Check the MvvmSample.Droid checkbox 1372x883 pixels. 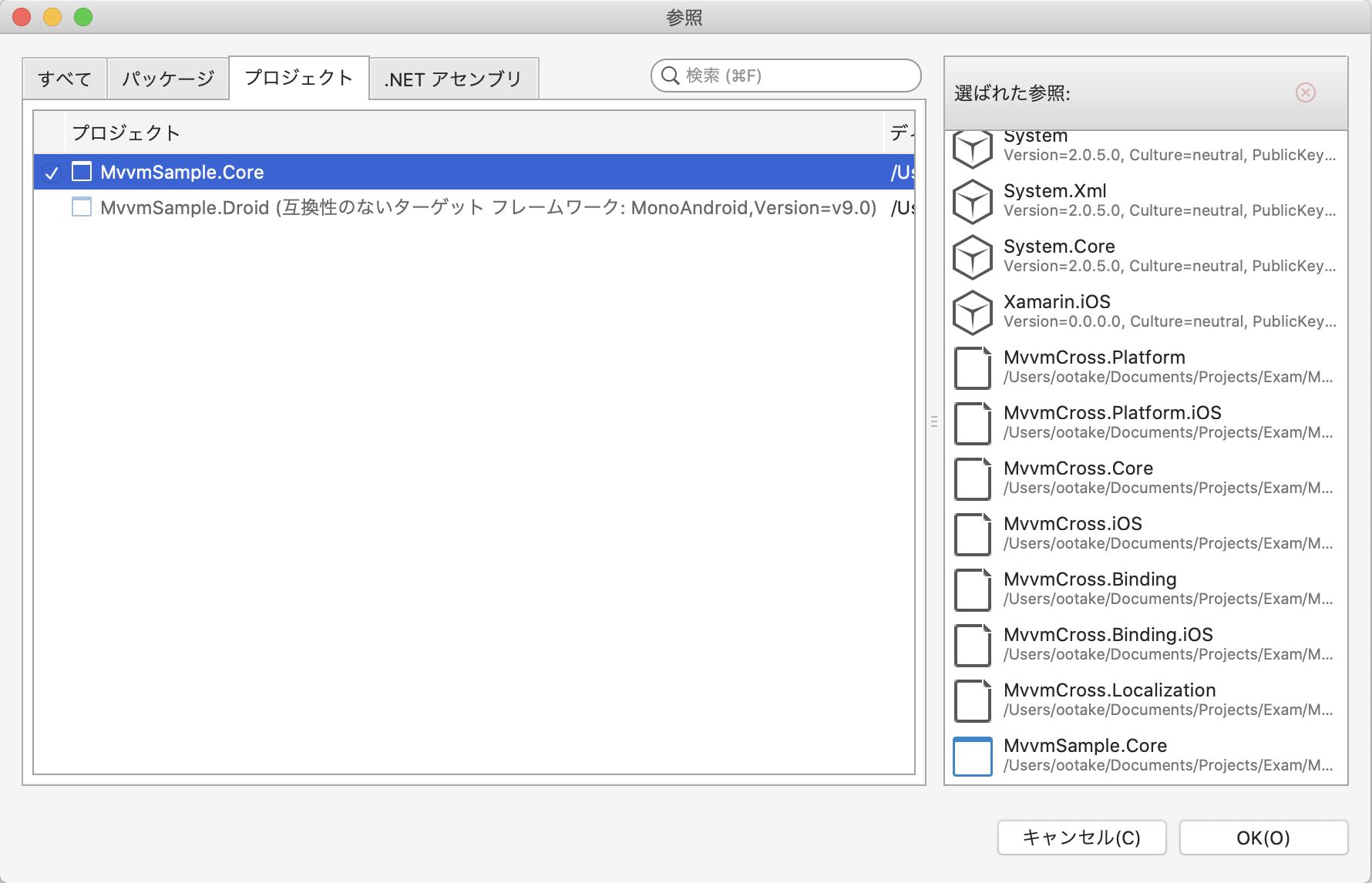tap(82, 206)
